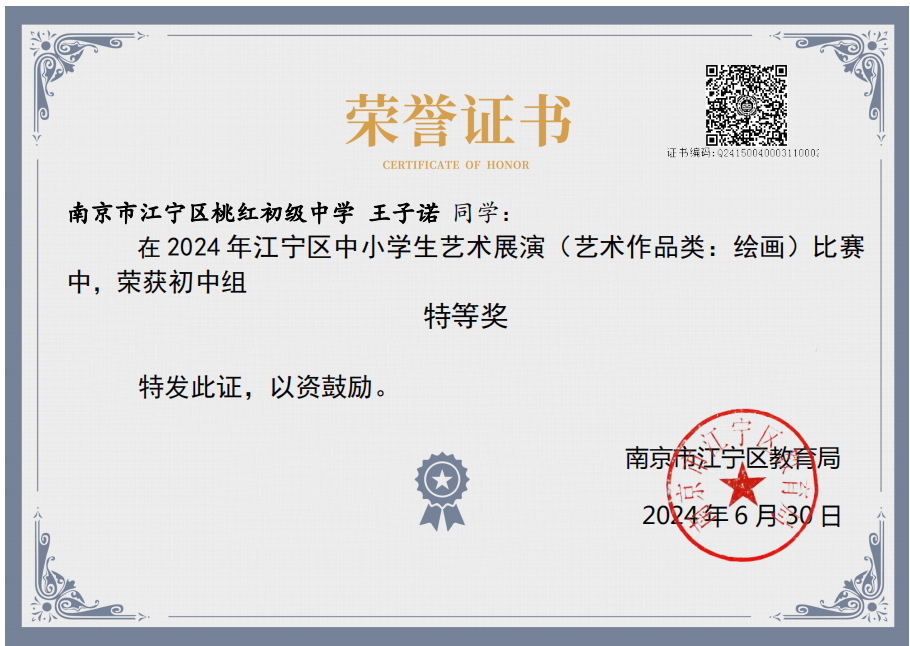Image resolution: width=910 pixels, height=646 pixels.
Task: Click the golden 荣誉证书 title
Action: click(457, 121)
